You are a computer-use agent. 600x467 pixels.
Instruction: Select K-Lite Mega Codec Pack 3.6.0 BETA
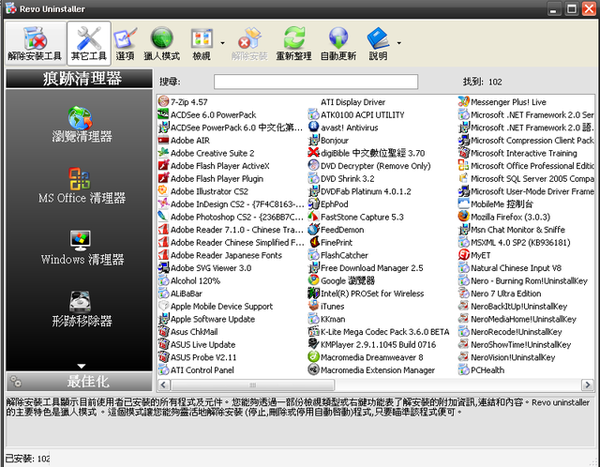pyautogui.click(x=378, y=332)
